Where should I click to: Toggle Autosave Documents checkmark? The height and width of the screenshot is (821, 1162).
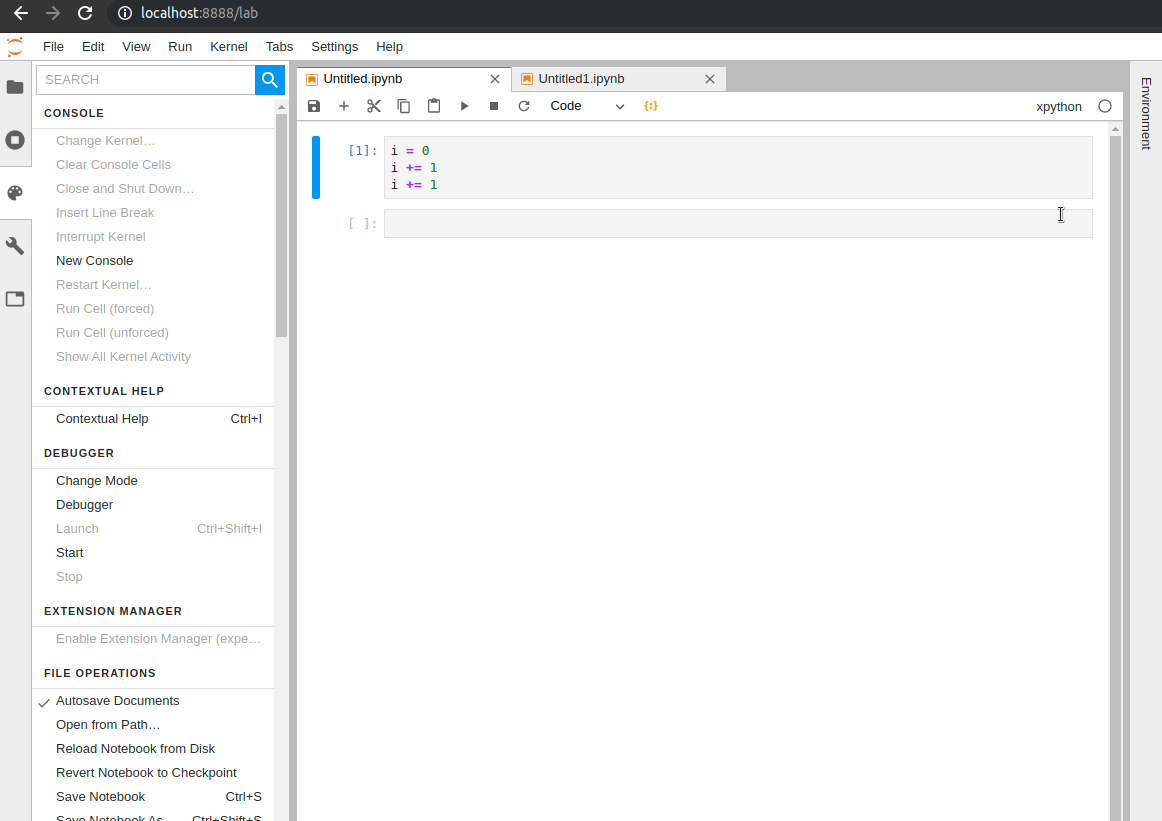44,700
